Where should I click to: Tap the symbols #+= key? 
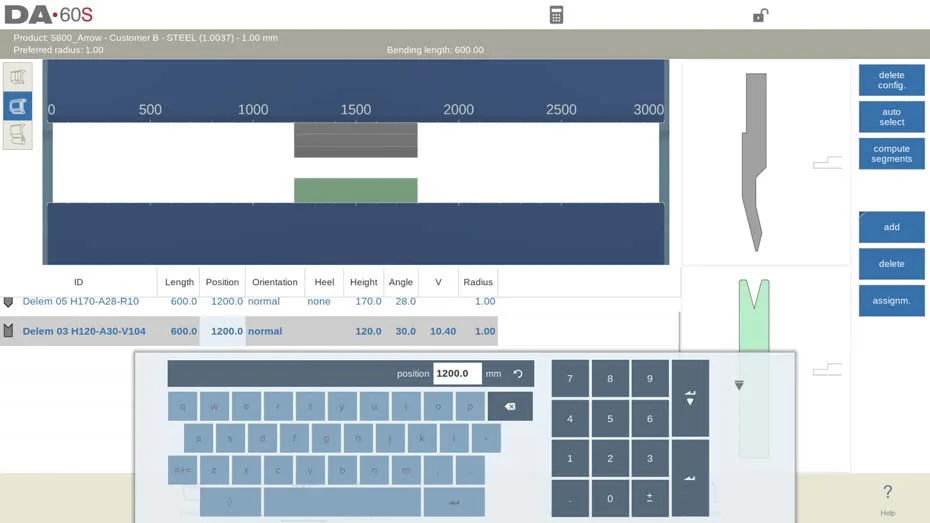click(183, 470)
